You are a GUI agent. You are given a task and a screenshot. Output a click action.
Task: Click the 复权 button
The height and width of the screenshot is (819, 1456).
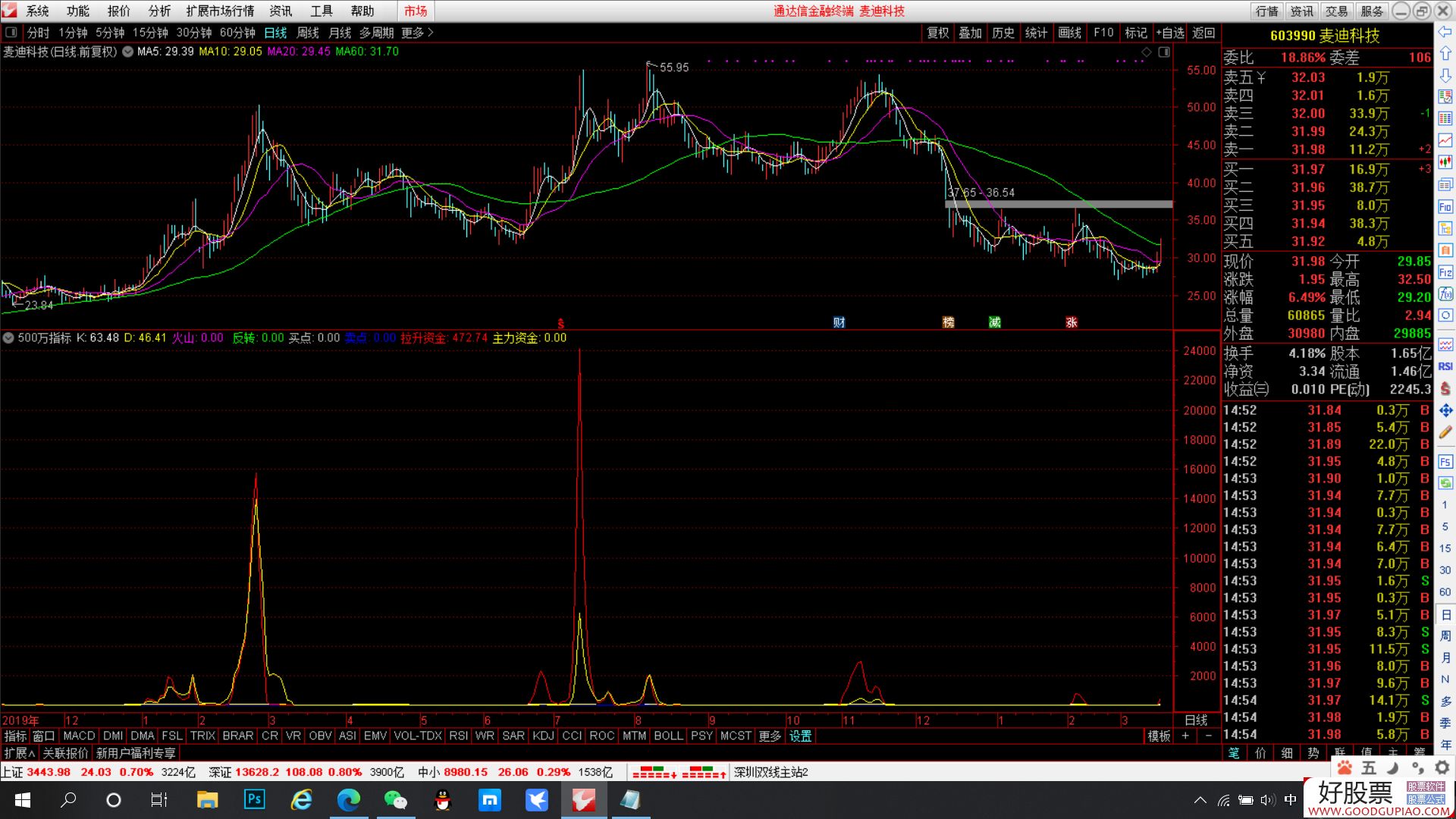(938, 33)
